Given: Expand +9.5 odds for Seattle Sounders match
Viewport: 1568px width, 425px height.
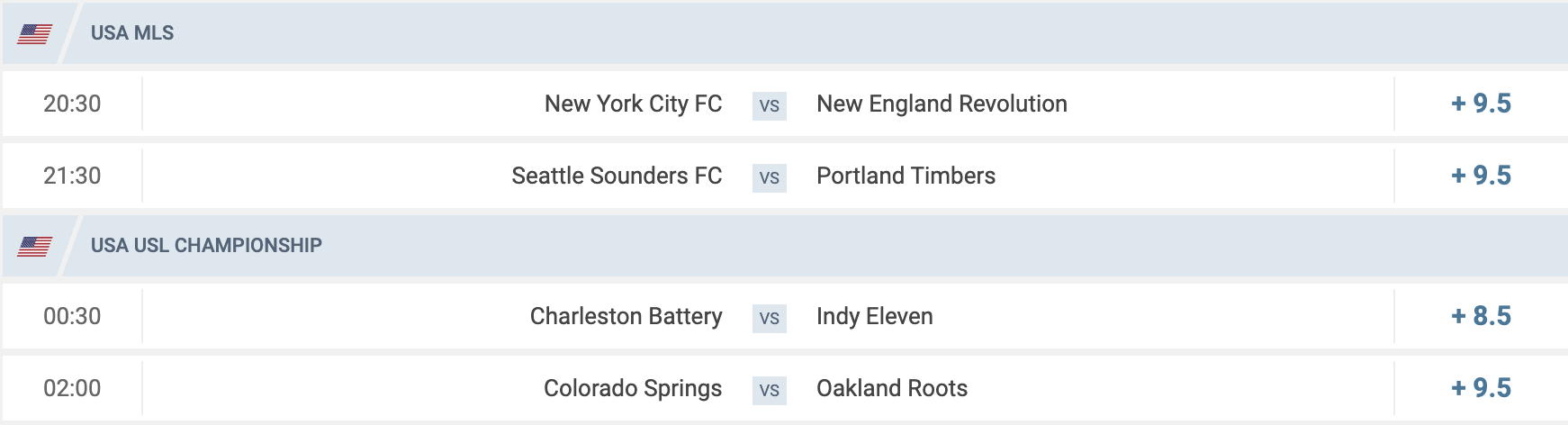Looking at the screenshot, I should [x=1481, y=176].
